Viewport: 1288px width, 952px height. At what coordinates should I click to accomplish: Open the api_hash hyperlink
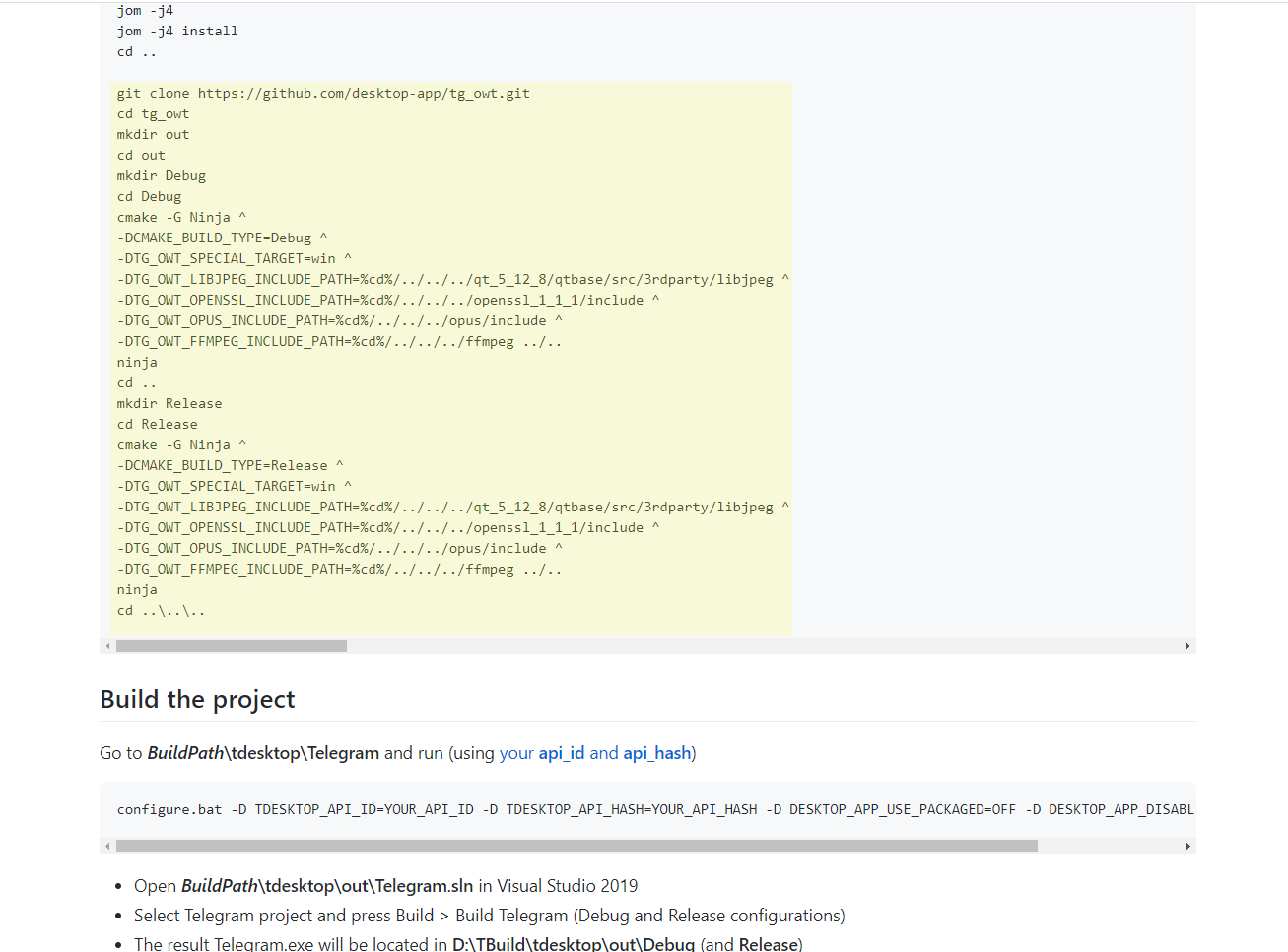(x=656, y=752)
